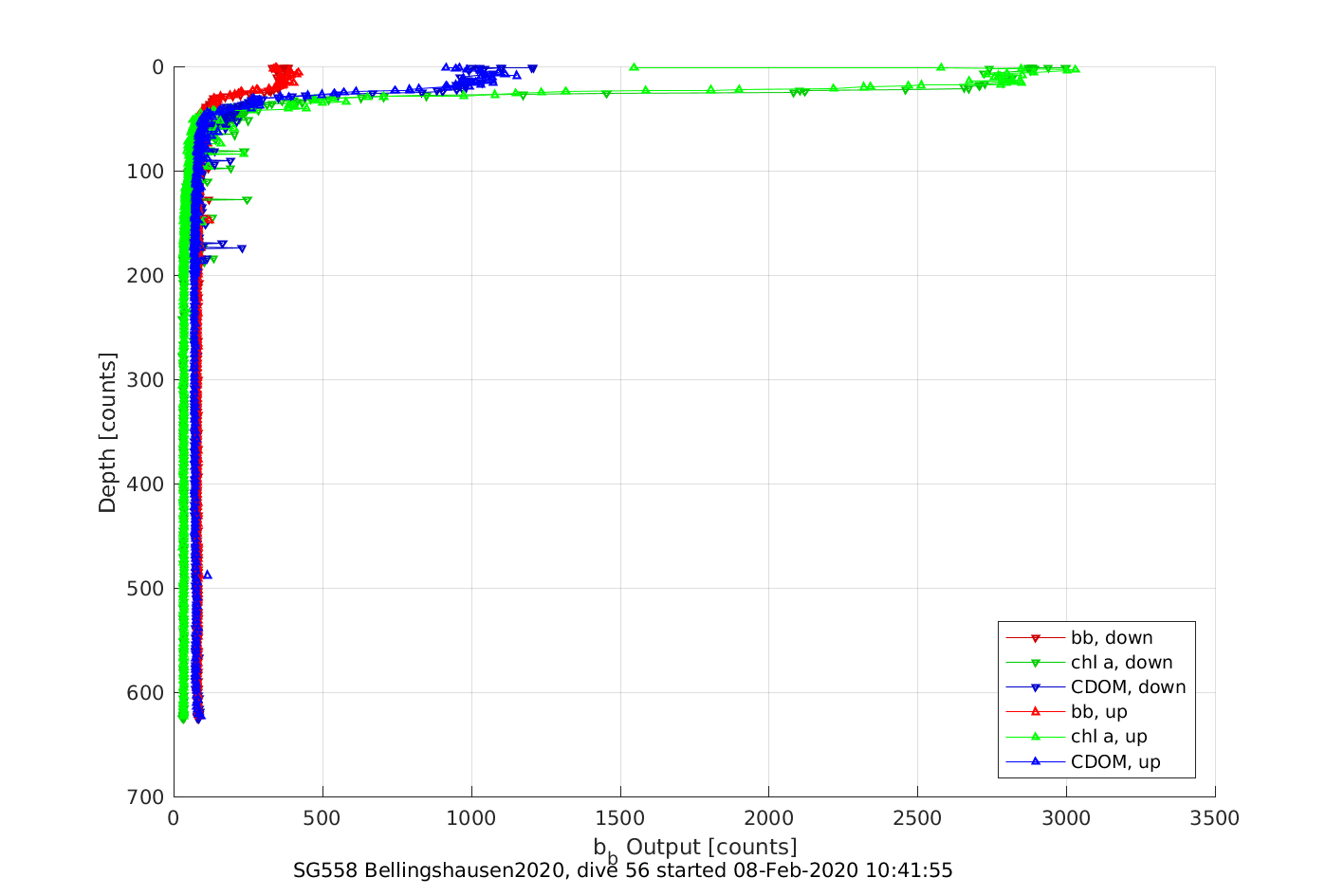
Task: Click the 'bb Output [counts]' x-axis label
Action: click(695, 849)
